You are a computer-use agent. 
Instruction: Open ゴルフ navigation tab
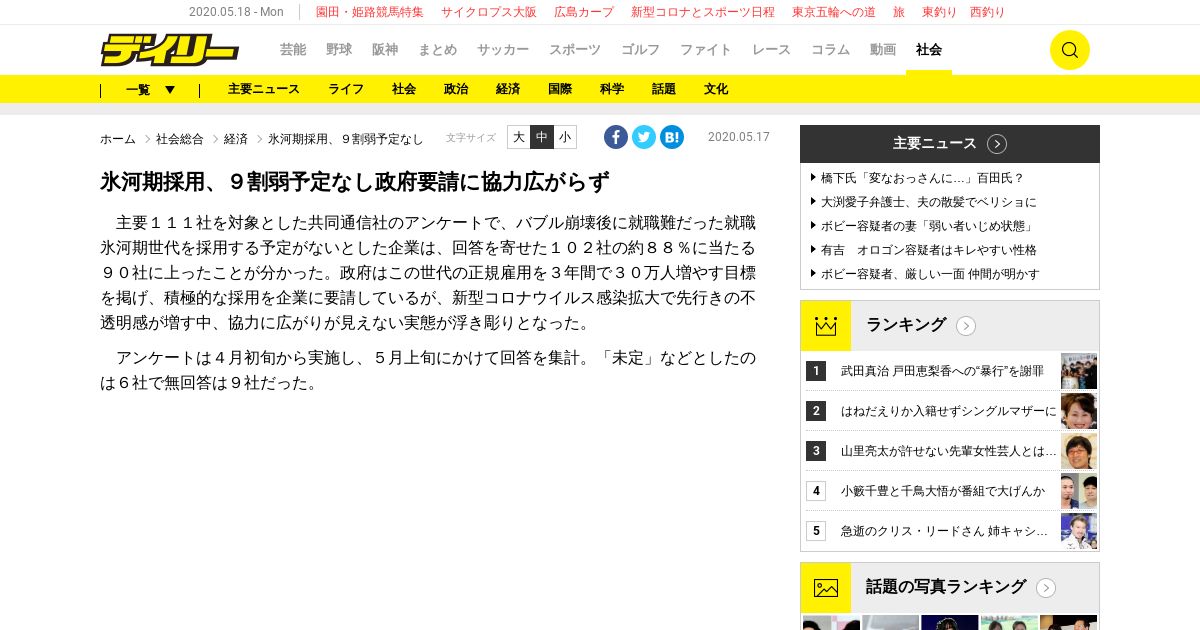pos(640,50)
